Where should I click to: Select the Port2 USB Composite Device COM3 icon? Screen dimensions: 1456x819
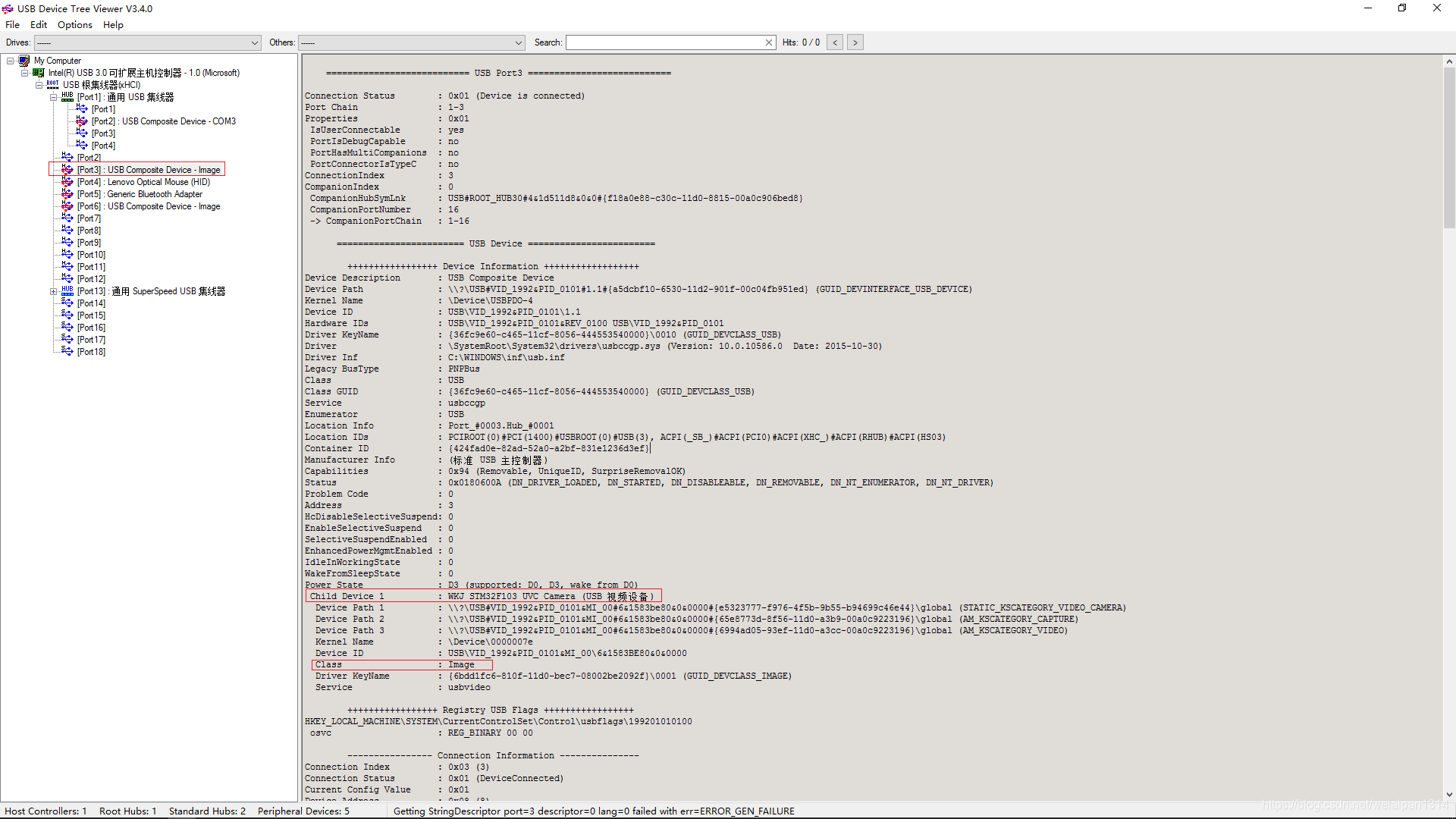[x=82, y=121]
